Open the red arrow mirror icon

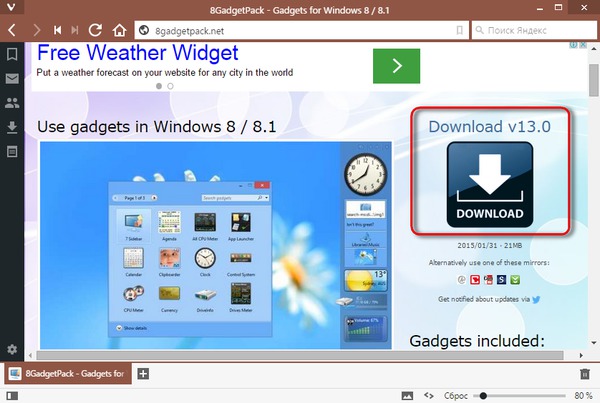(475, 280)
